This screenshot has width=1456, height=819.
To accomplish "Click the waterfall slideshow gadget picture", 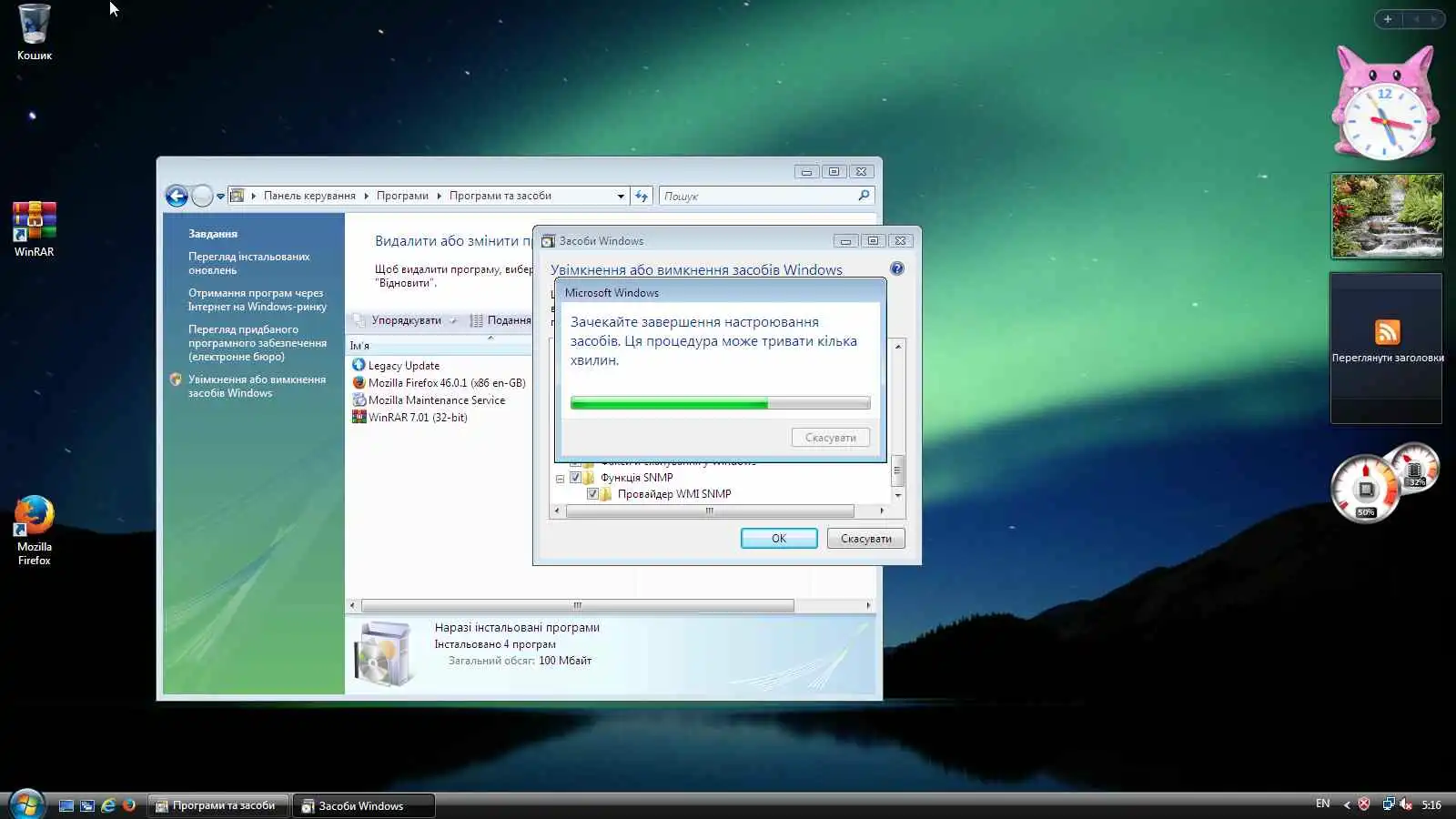I will click(x=1387, y=216).
